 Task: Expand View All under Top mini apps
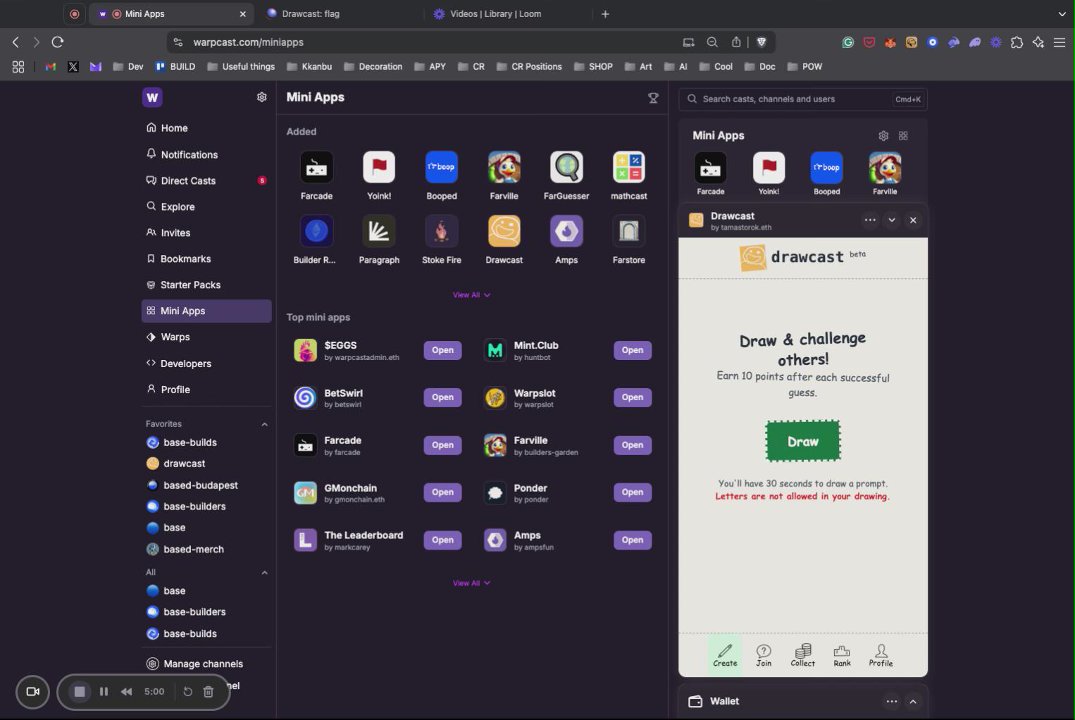coord(471,583)
